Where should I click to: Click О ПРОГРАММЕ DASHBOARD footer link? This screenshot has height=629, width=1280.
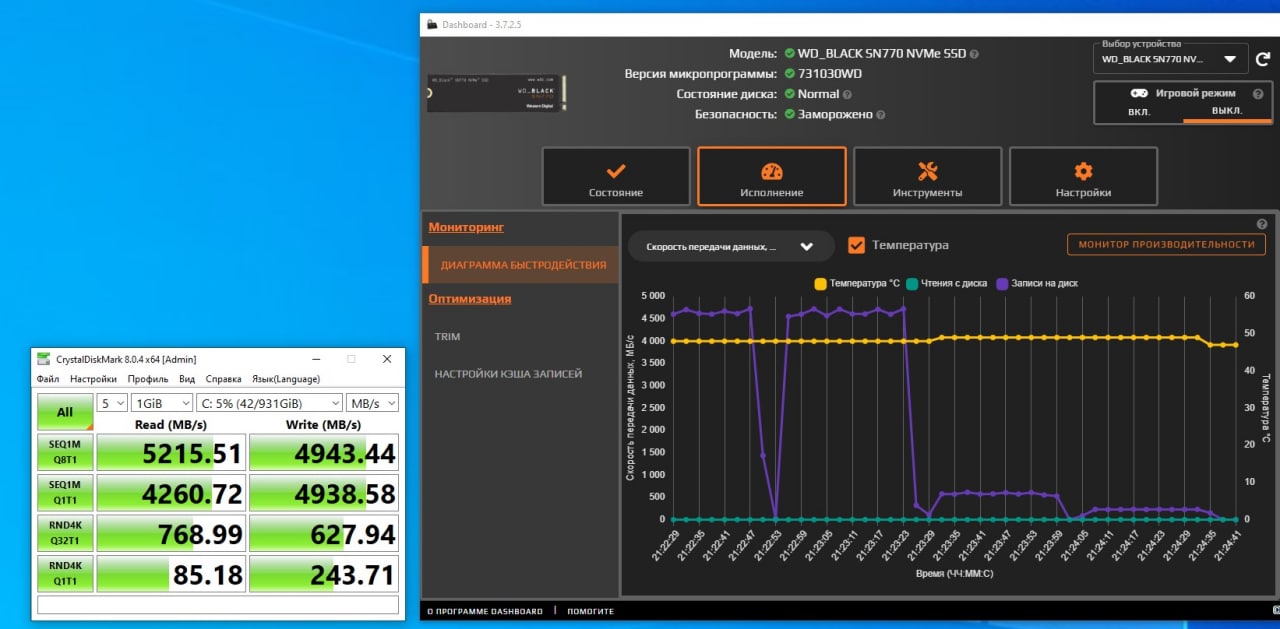coord(484,611)
